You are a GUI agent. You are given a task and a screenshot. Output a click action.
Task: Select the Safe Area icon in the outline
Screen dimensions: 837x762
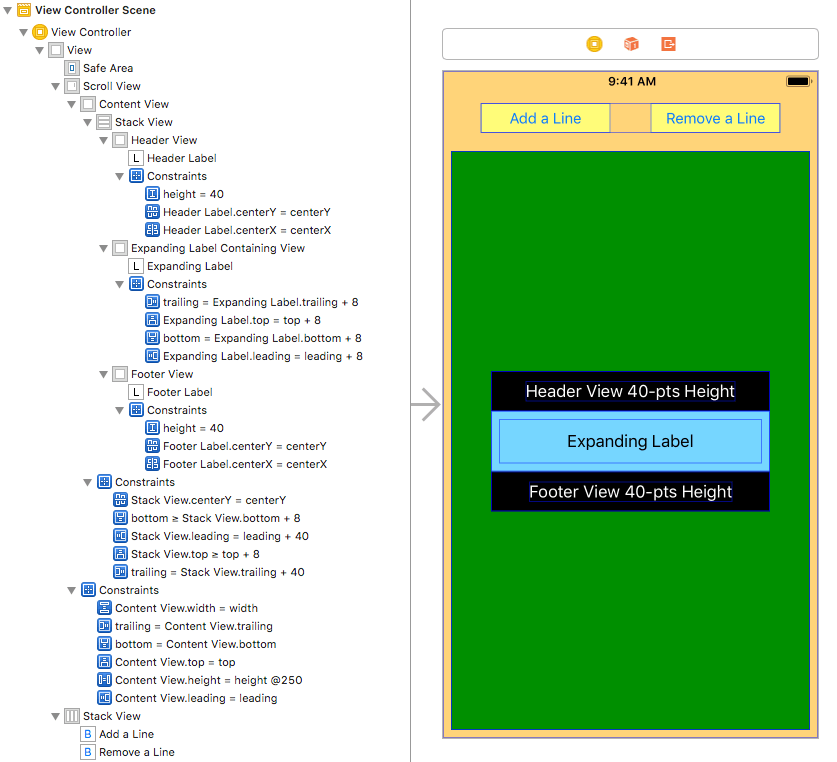coord(70,68)
